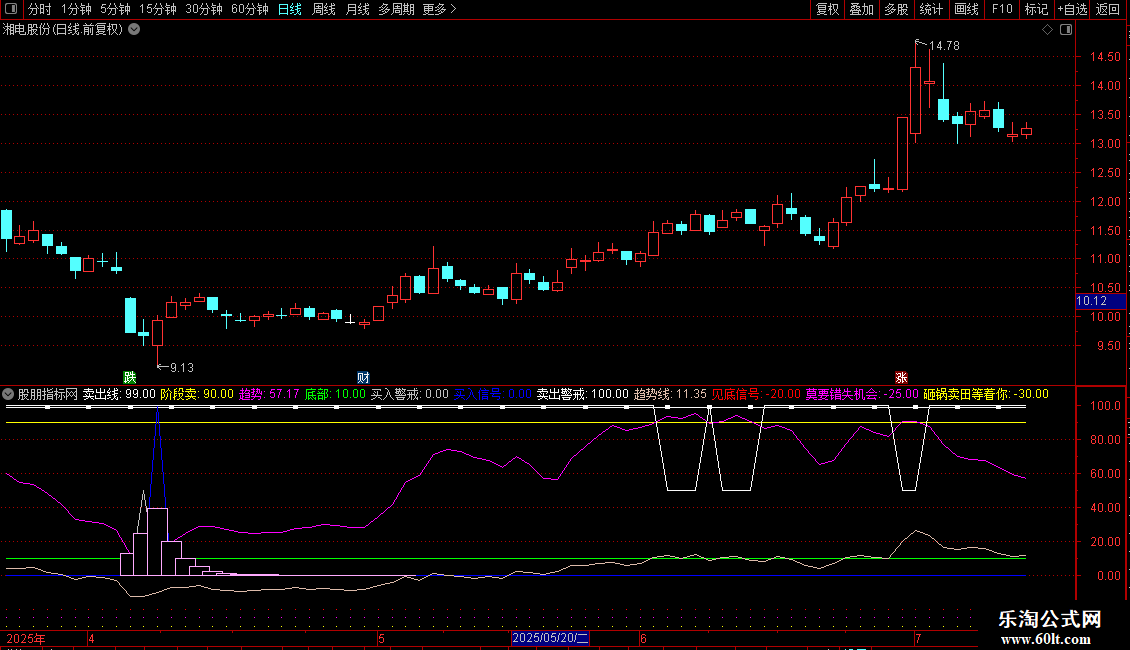Click the 9.13 low price label
Screen dimensions: 1130x650
182,368
